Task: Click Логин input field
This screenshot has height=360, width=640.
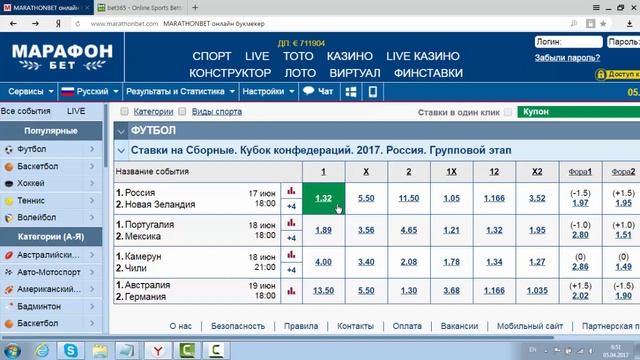Action: coord(569,42)
